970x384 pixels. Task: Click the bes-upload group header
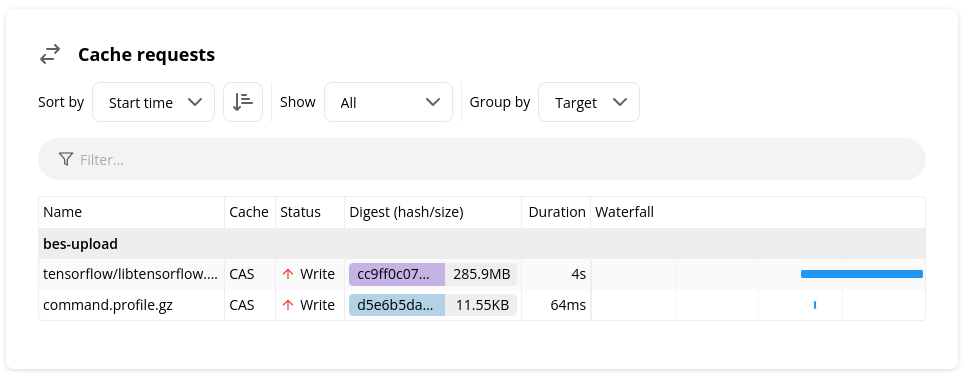[x=80, y=244]
